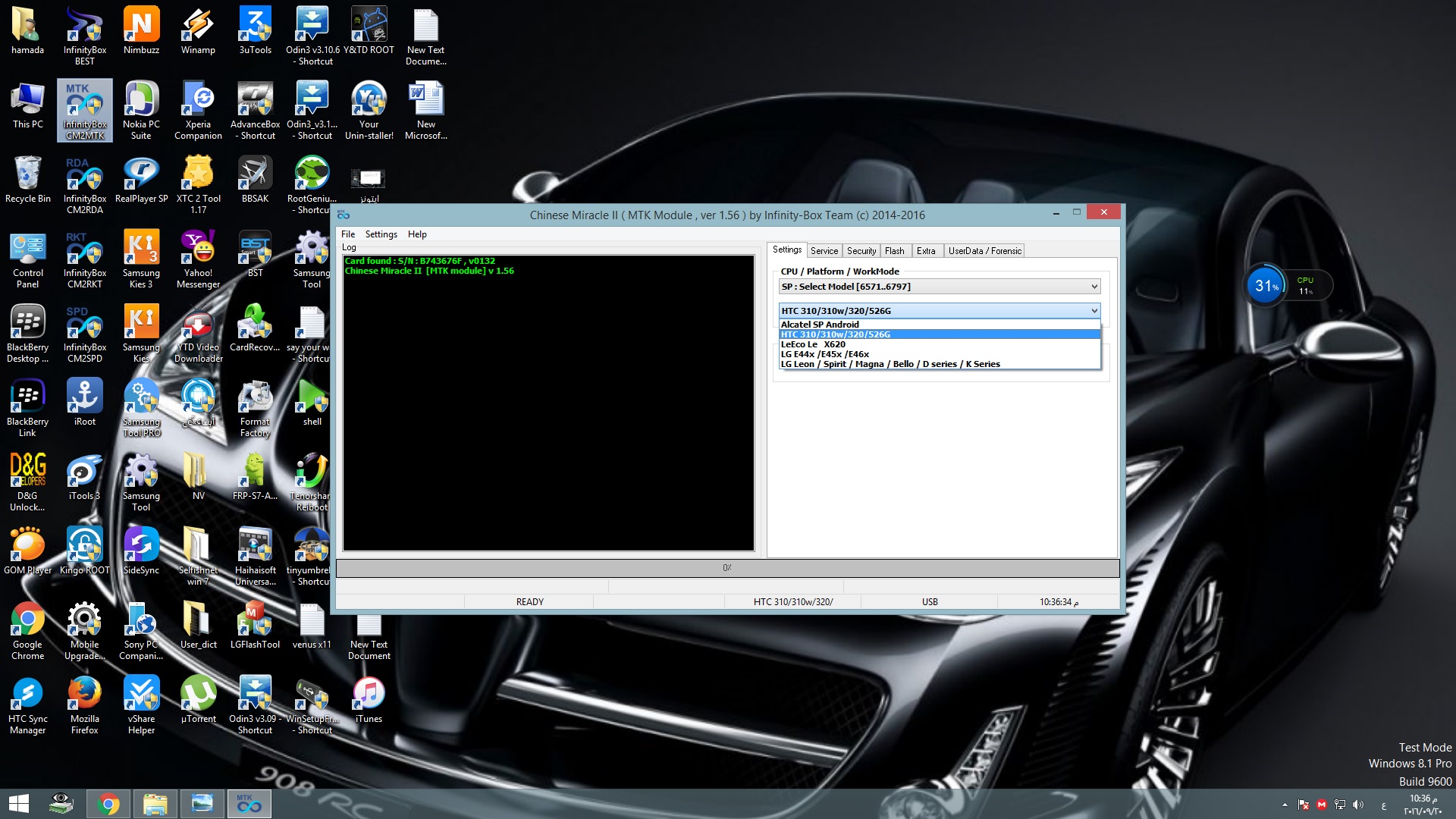The width and height of the screenshot is (1456, 819).
Task: Choose LG Leon / Spirit / Magna option
Action: tap(940, 364)
